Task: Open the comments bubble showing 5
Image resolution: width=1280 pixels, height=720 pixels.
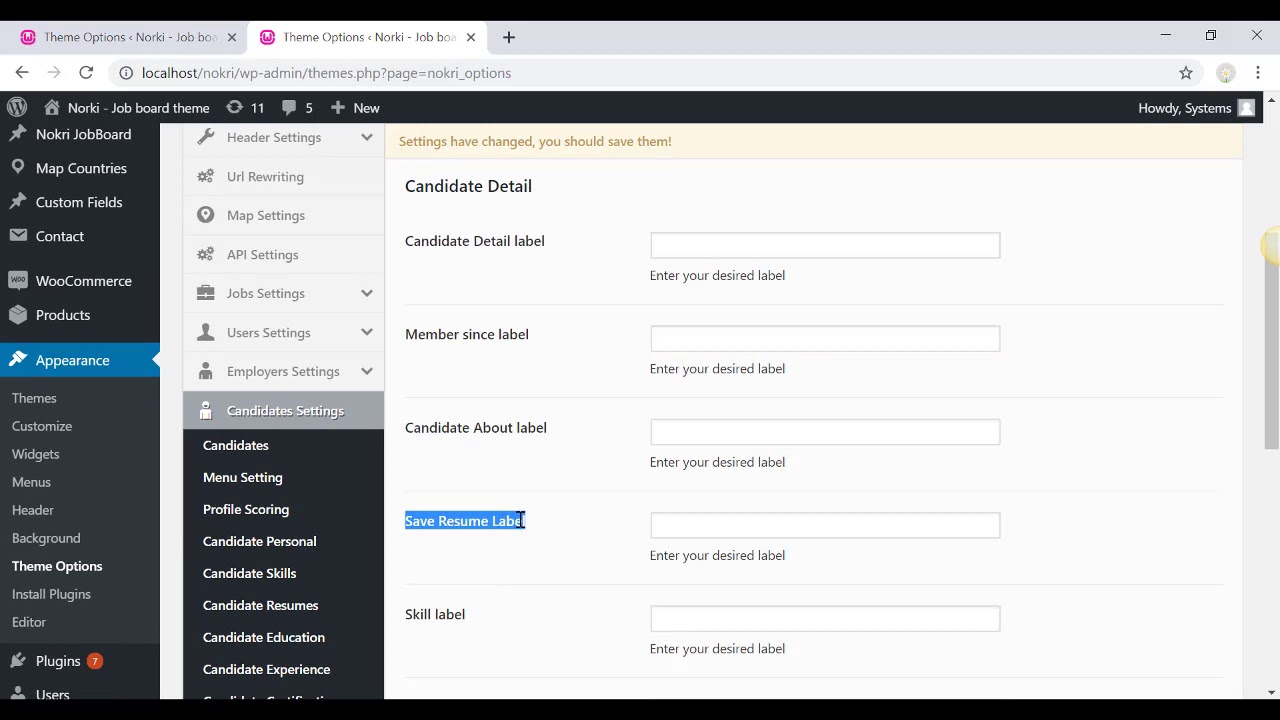Action: (289, 107)
